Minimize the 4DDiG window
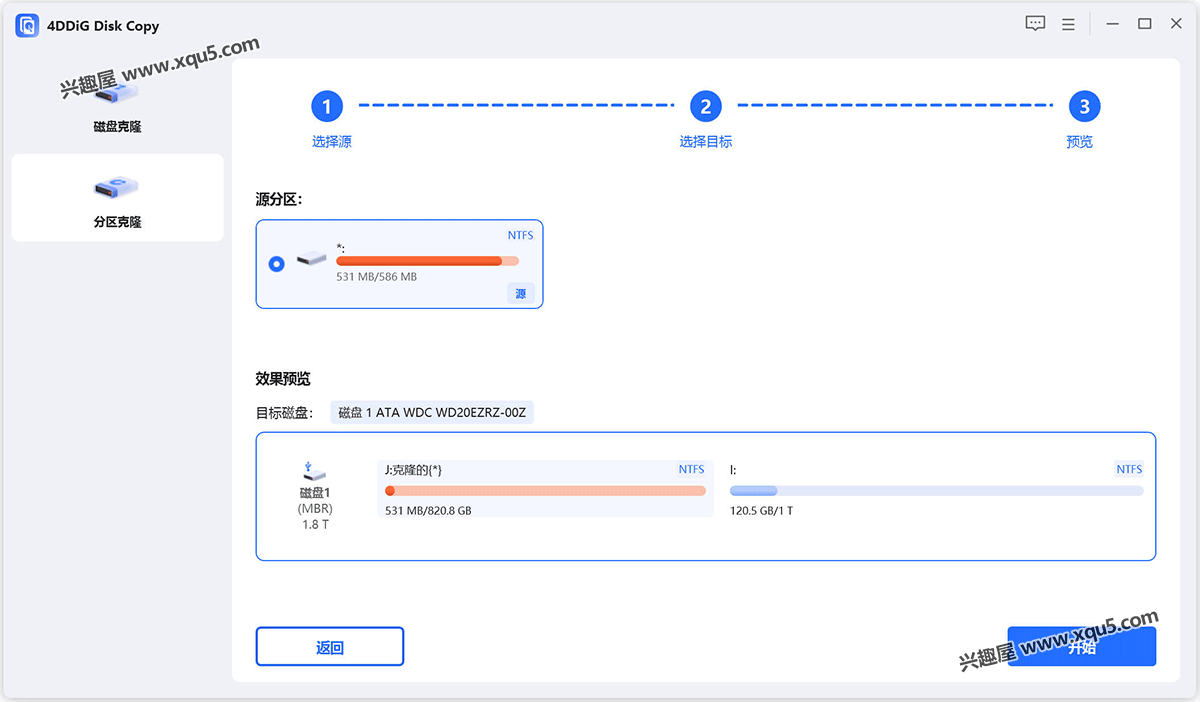1200x702 pixels. point(1112,24)
